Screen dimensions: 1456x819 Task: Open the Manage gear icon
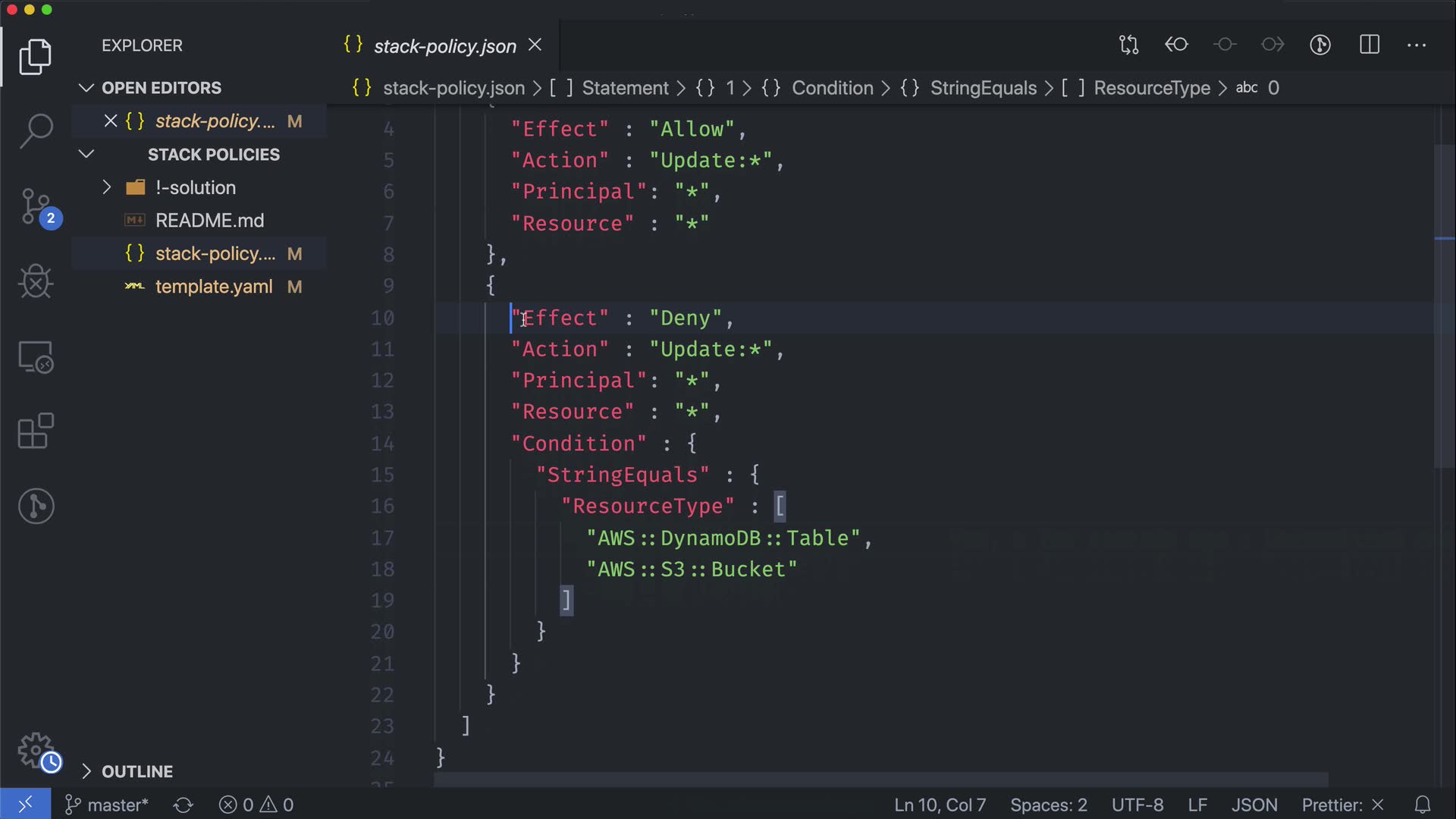point(36,751)
